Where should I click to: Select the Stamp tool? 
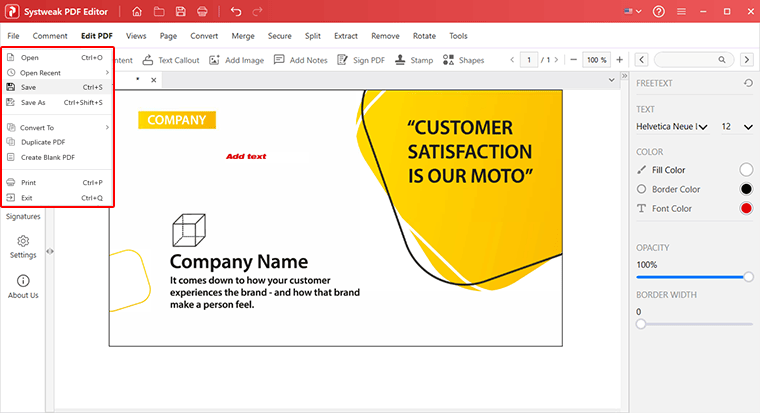pos(413,60)
